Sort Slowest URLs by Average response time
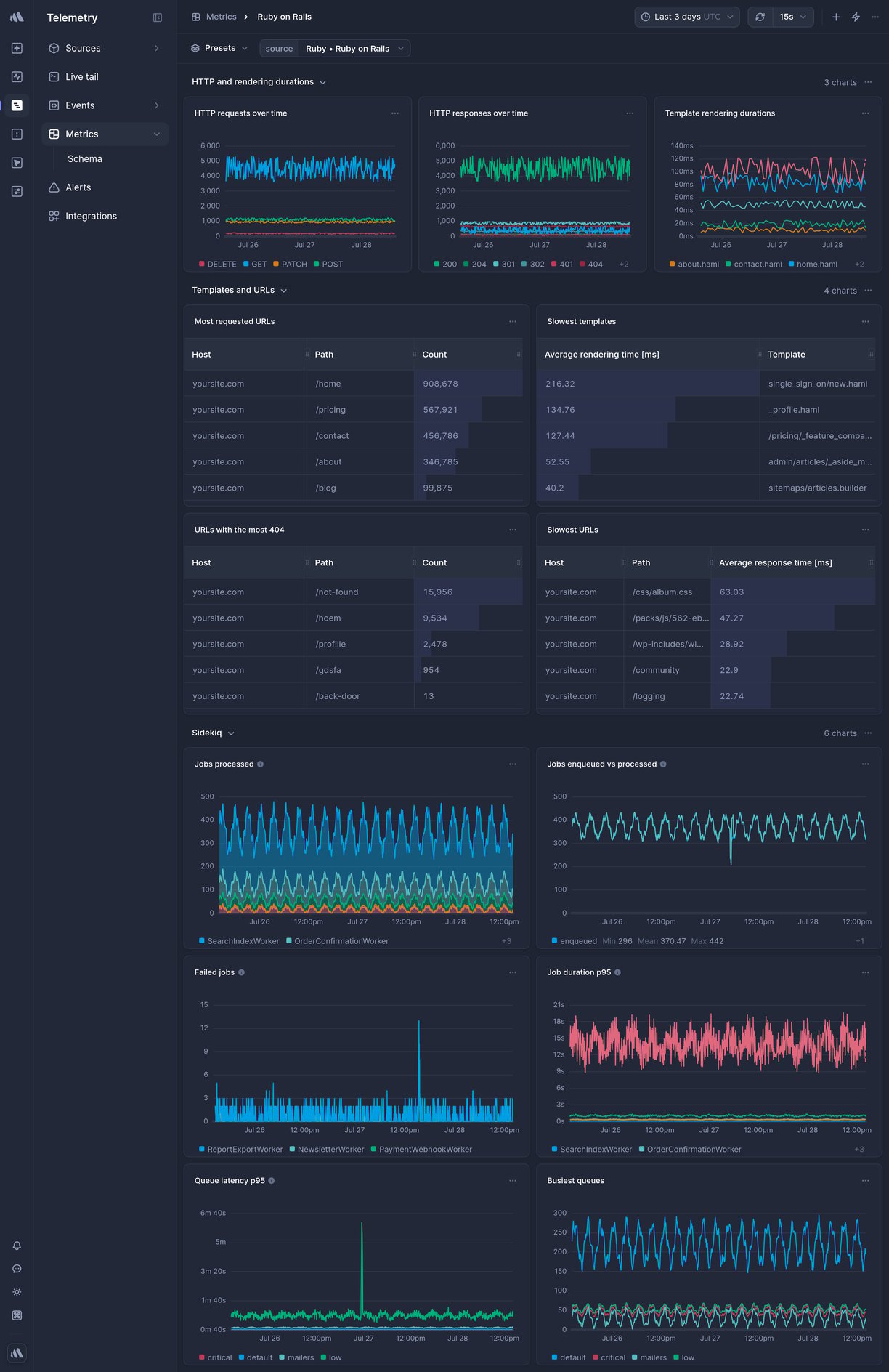Viewport: 889px width, 1372px height. 775,563
